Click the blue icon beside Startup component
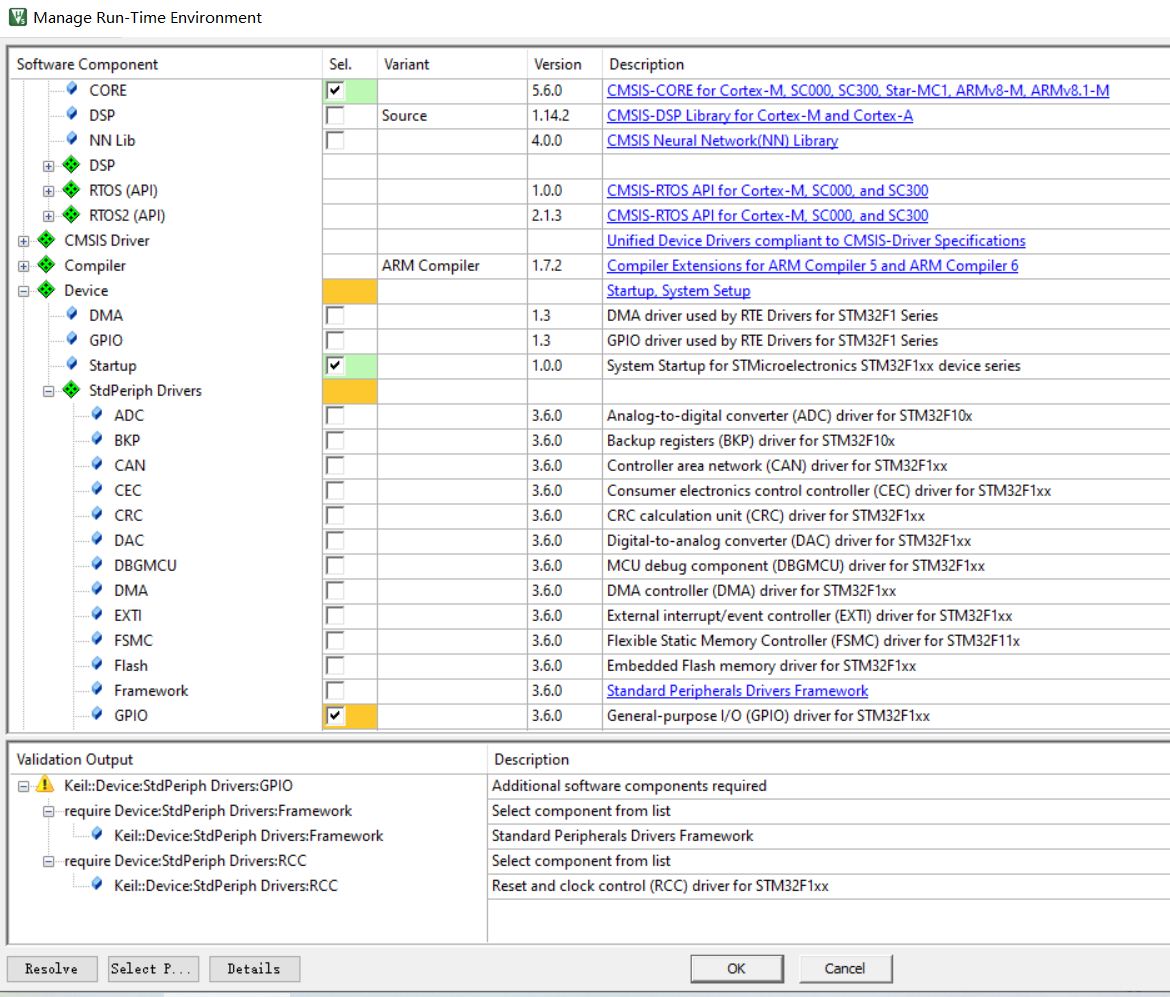 point(72,365)
